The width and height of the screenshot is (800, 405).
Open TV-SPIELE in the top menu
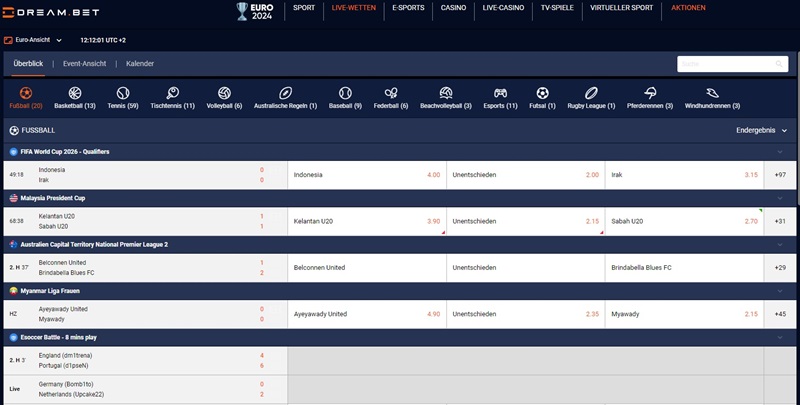[557, 8]
